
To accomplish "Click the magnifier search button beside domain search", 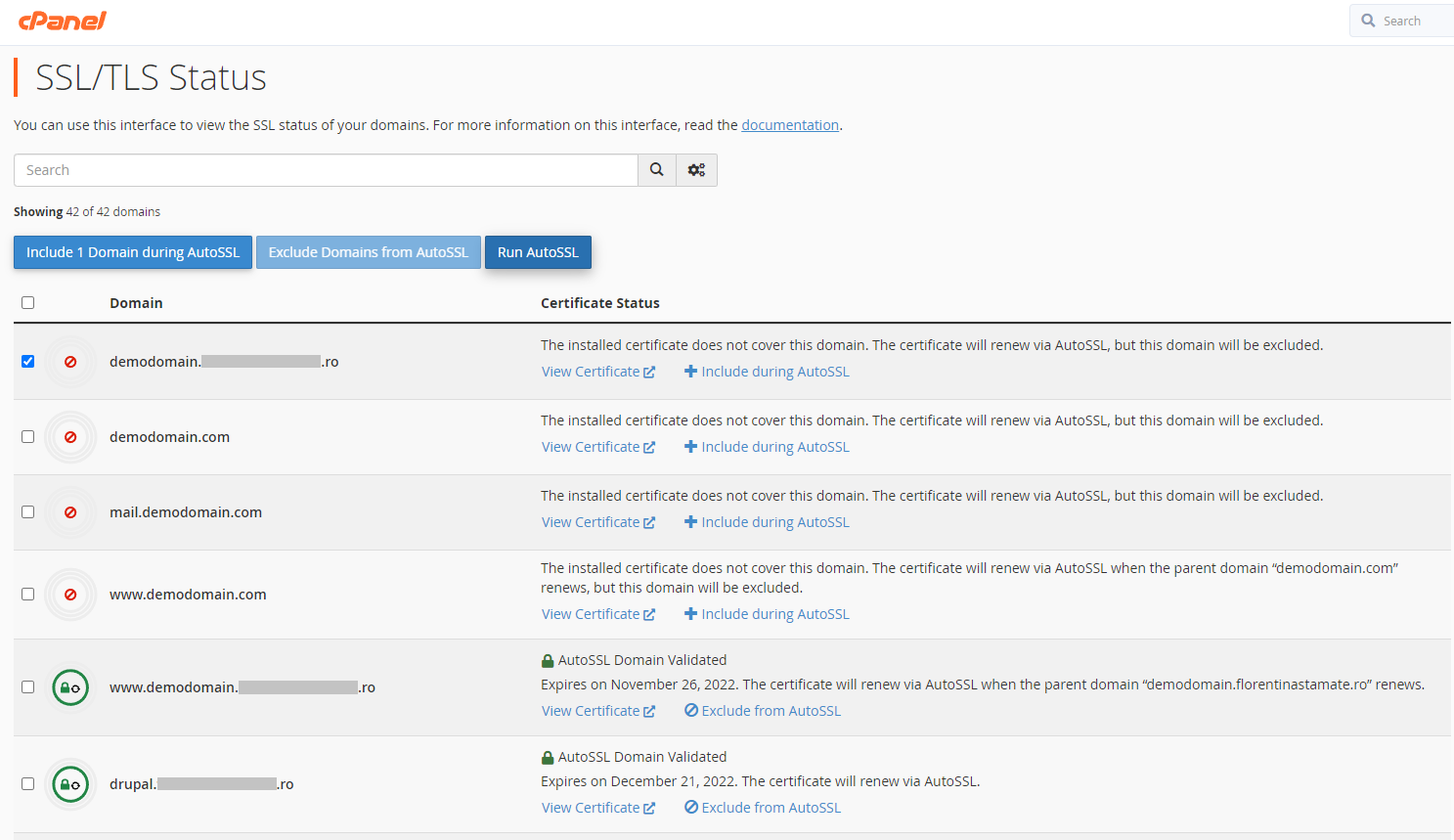I will pos(657,170).
